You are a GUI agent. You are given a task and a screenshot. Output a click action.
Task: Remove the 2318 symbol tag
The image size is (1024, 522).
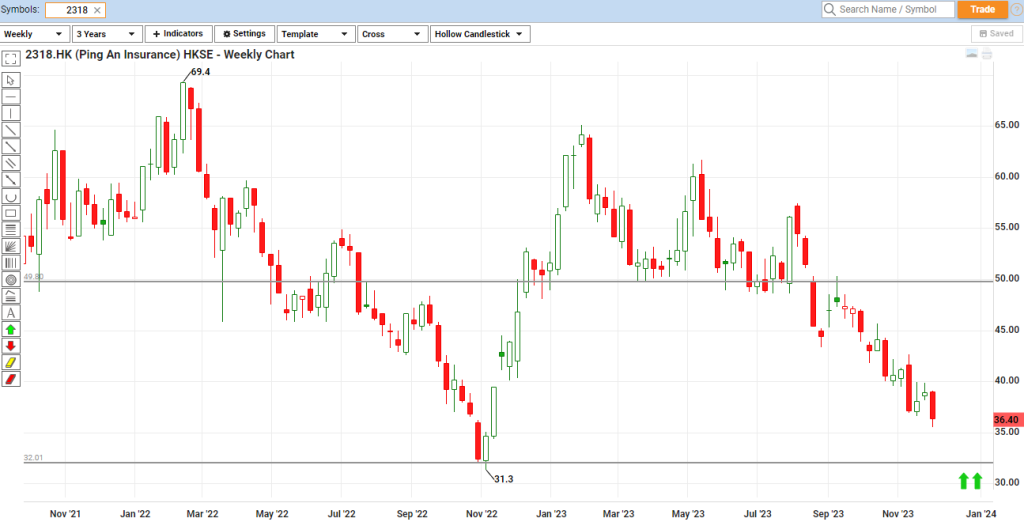tap(97, 10)
